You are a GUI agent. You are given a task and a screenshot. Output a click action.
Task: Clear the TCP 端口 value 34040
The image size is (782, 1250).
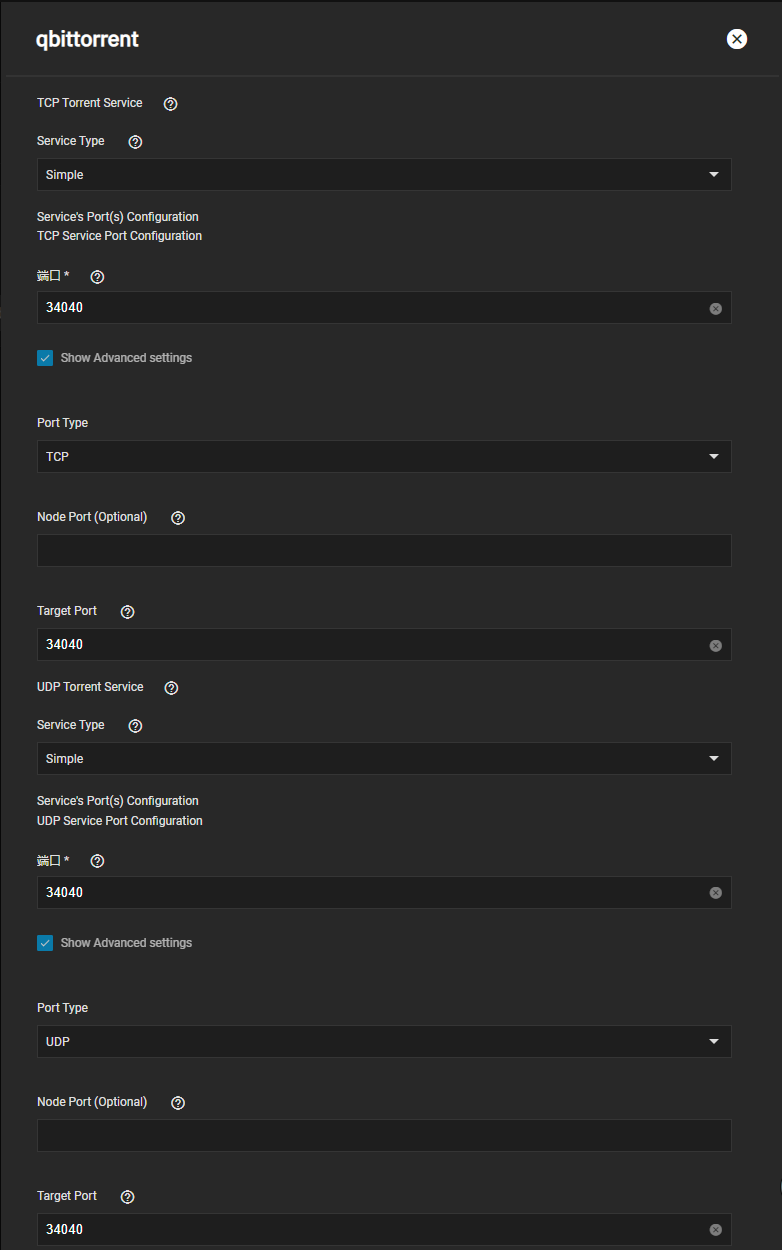tap(715, 308)
